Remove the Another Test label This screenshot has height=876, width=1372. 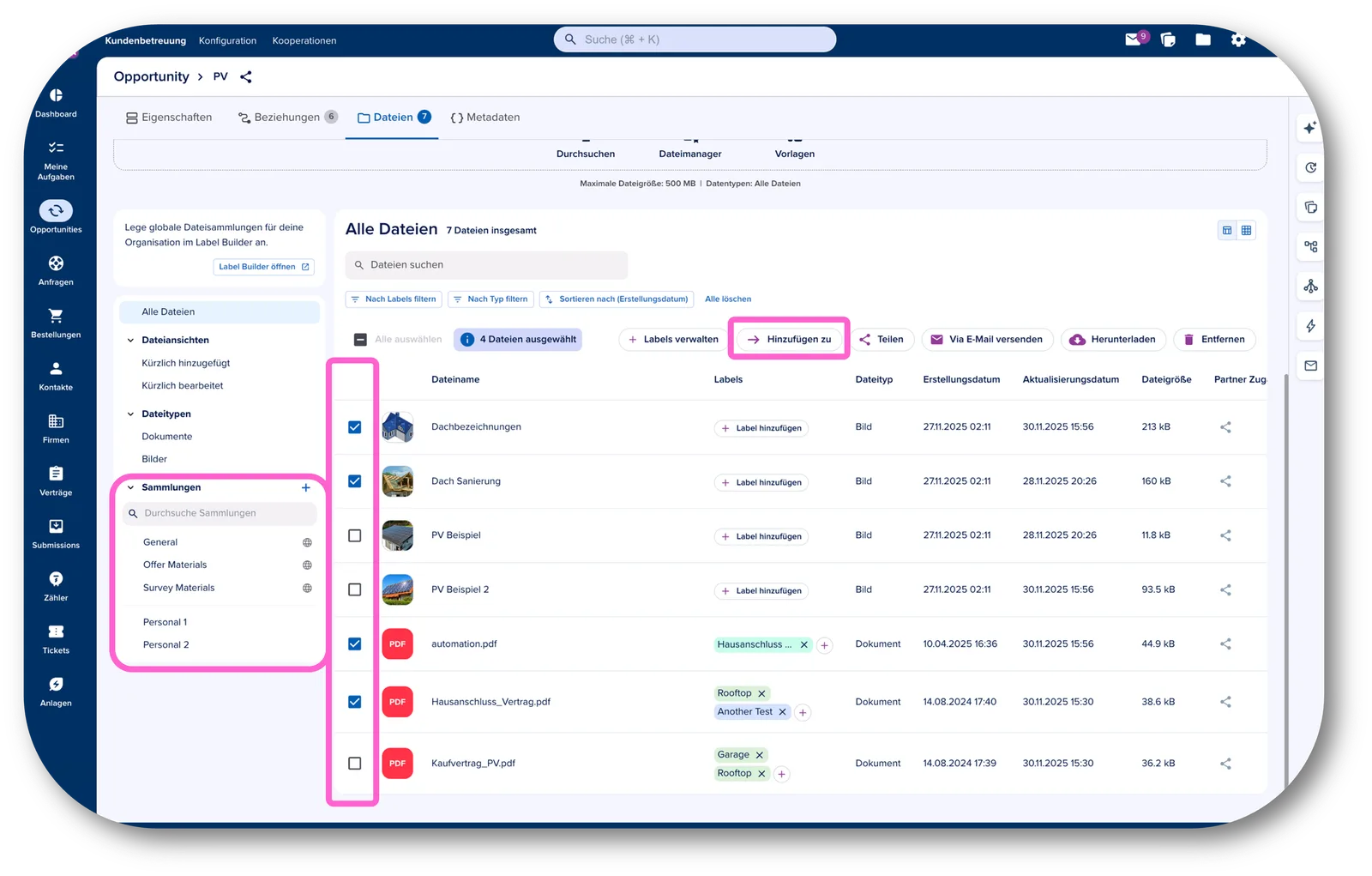tap(782, 712)
